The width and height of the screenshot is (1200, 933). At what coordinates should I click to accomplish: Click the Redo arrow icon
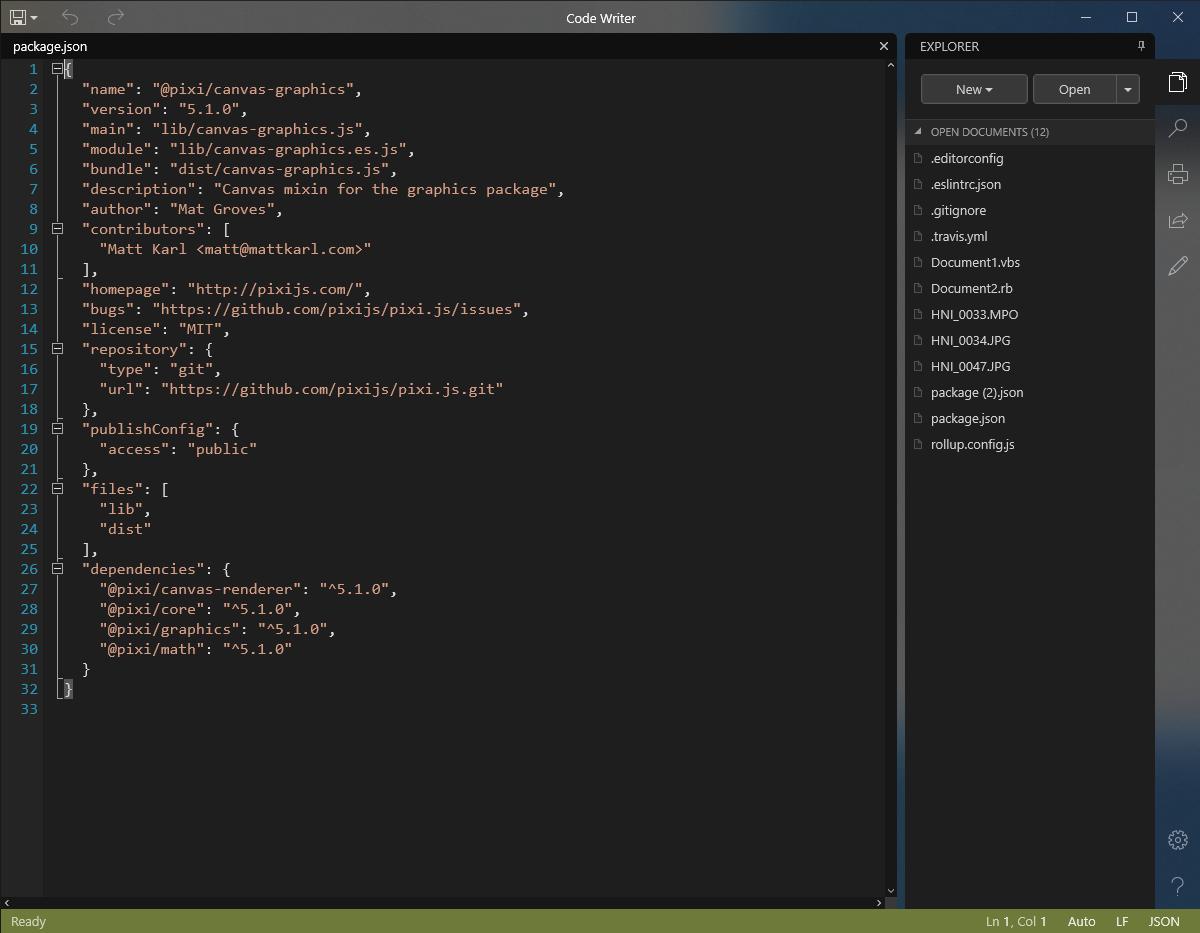point(116,17)
